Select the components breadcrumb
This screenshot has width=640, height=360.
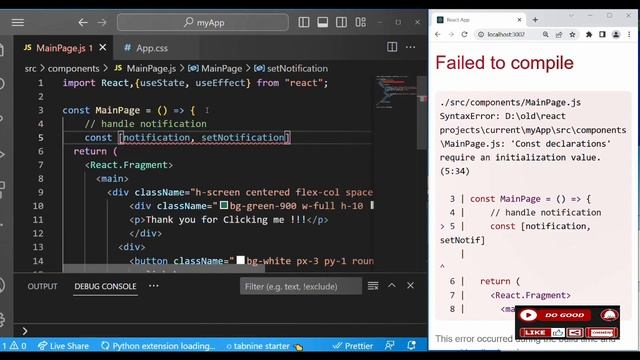click(73, 69)
